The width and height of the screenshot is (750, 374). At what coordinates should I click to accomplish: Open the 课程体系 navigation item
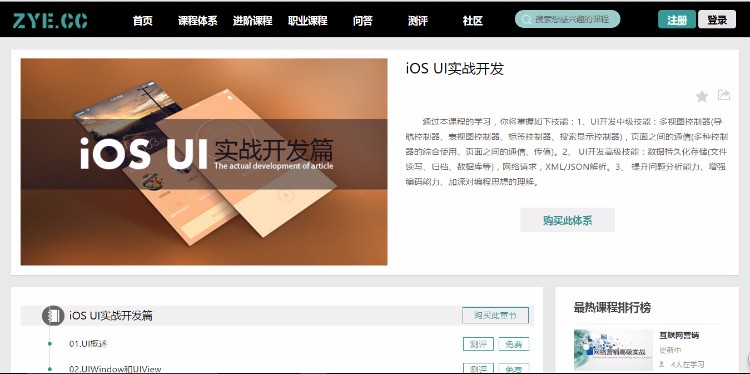point(198,21)
